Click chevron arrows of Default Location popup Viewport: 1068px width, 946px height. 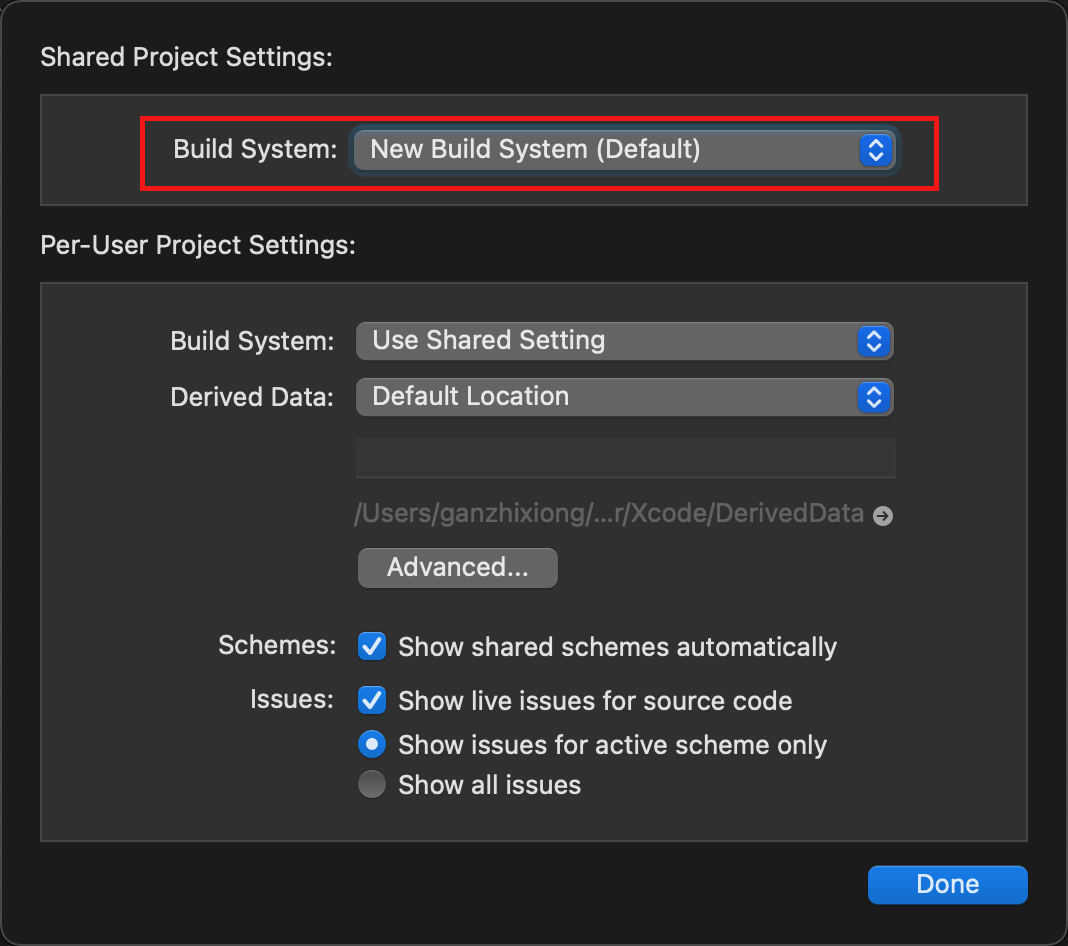[875, 397]
